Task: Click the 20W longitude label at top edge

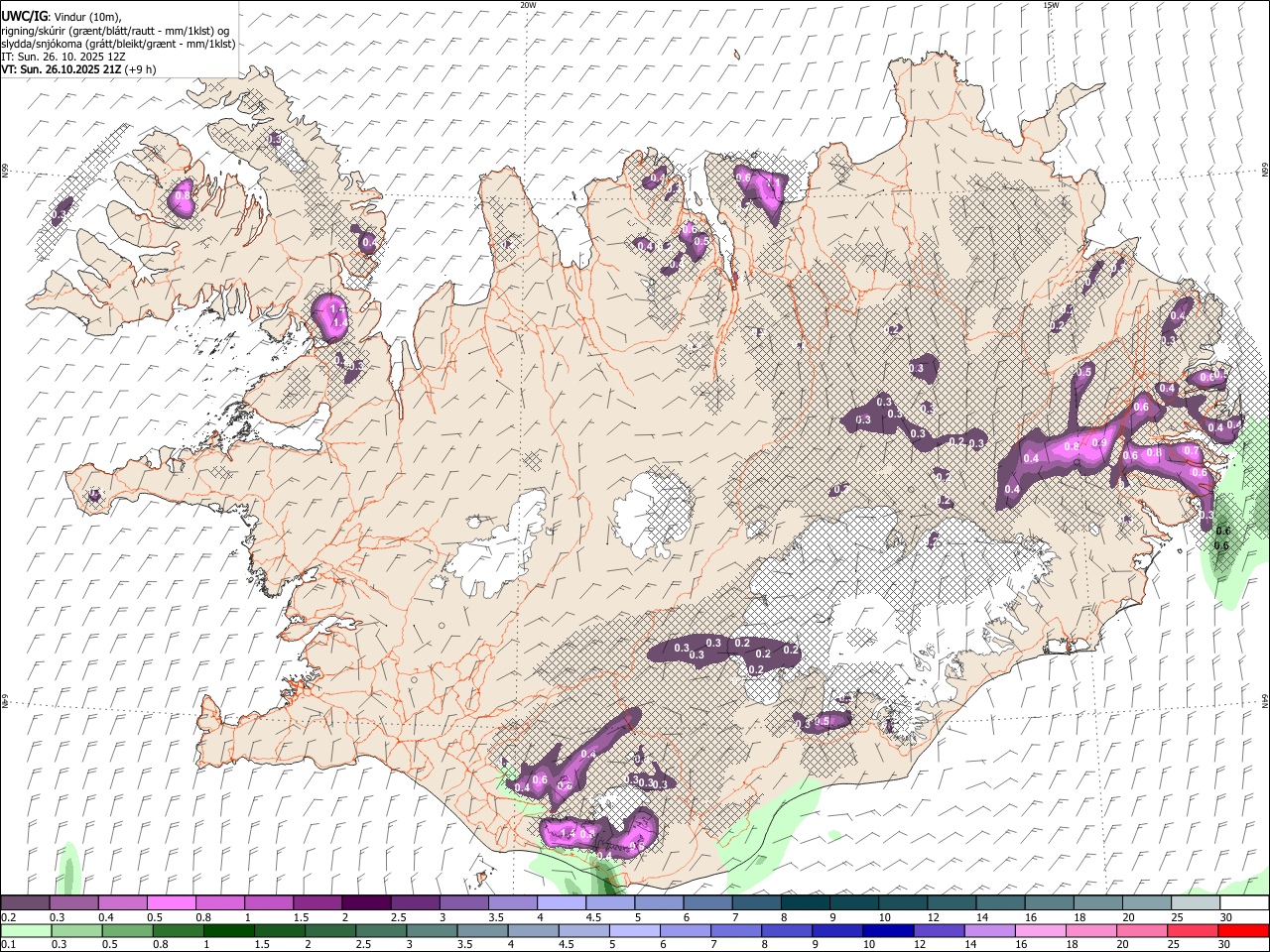Action: tap(528, 5)
